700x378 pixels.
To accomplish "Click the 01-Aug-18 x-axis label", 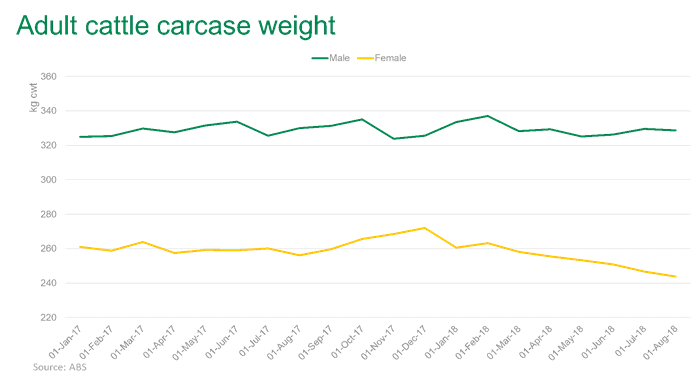I will [x=661, y=342].
